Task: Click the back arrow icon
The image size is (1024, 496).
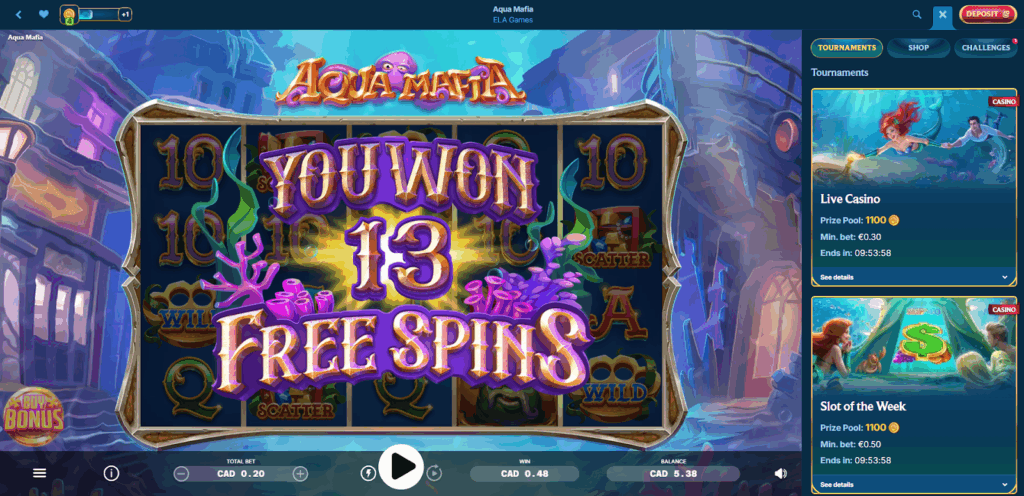Action: 18,14
